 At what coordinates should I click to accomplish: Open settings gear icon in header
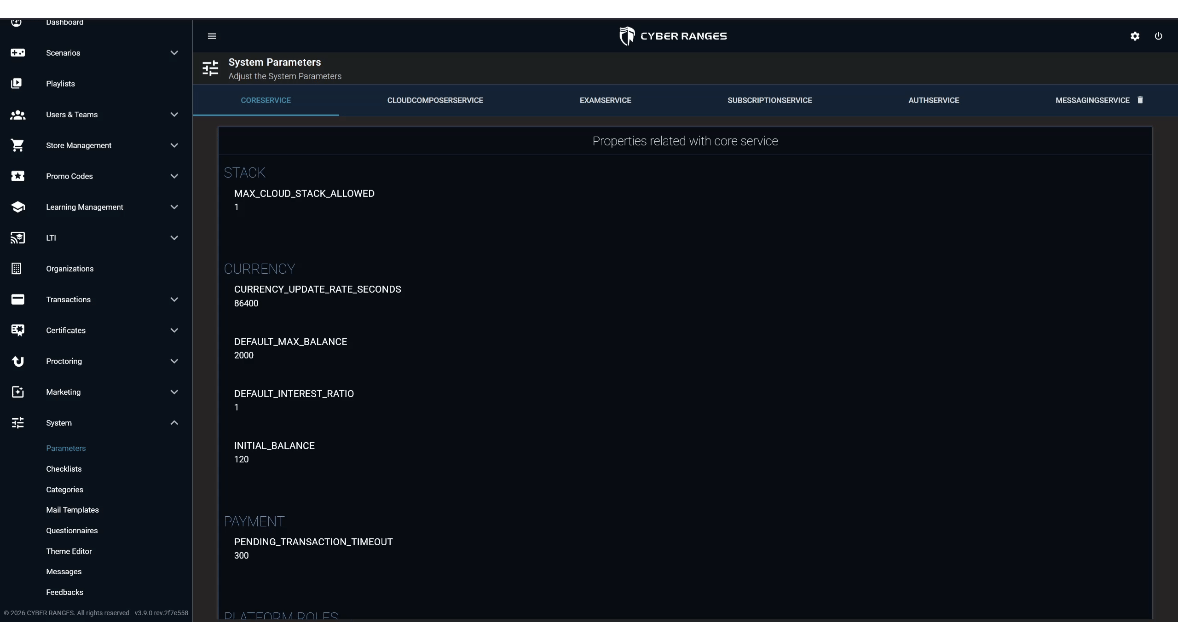(1134, 36)
